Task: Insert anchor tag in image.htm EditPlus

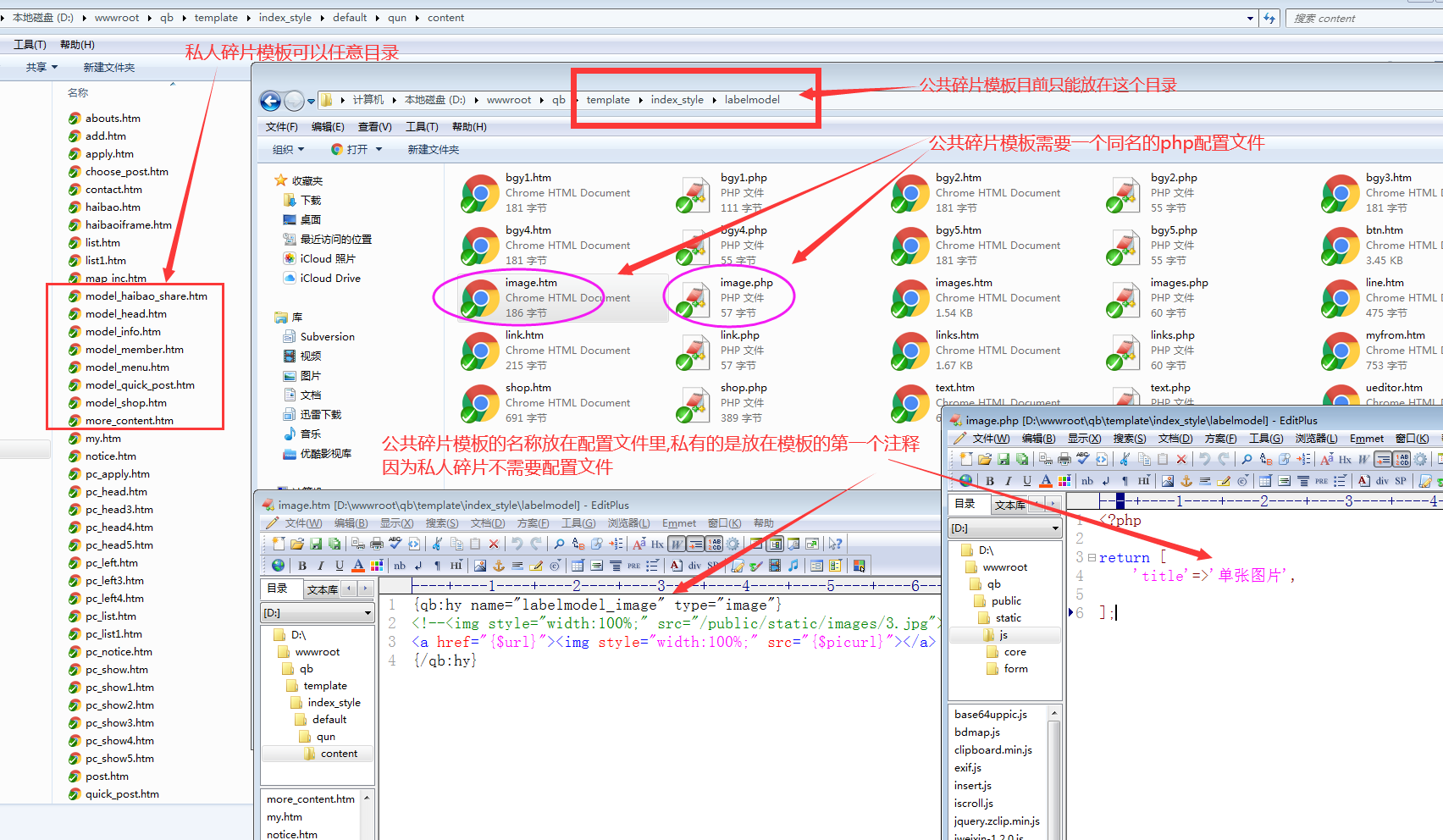Action: [x=499, y=565]
